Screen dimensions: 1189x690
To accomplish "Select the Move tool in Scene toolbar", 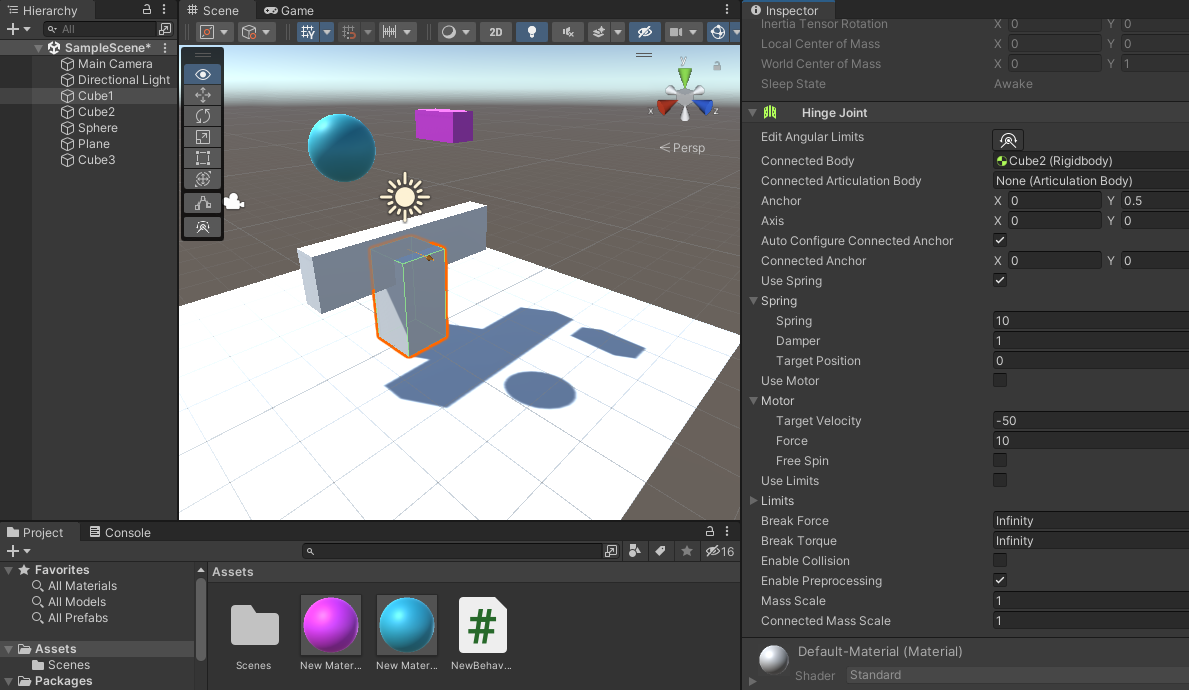I will 203,95.
